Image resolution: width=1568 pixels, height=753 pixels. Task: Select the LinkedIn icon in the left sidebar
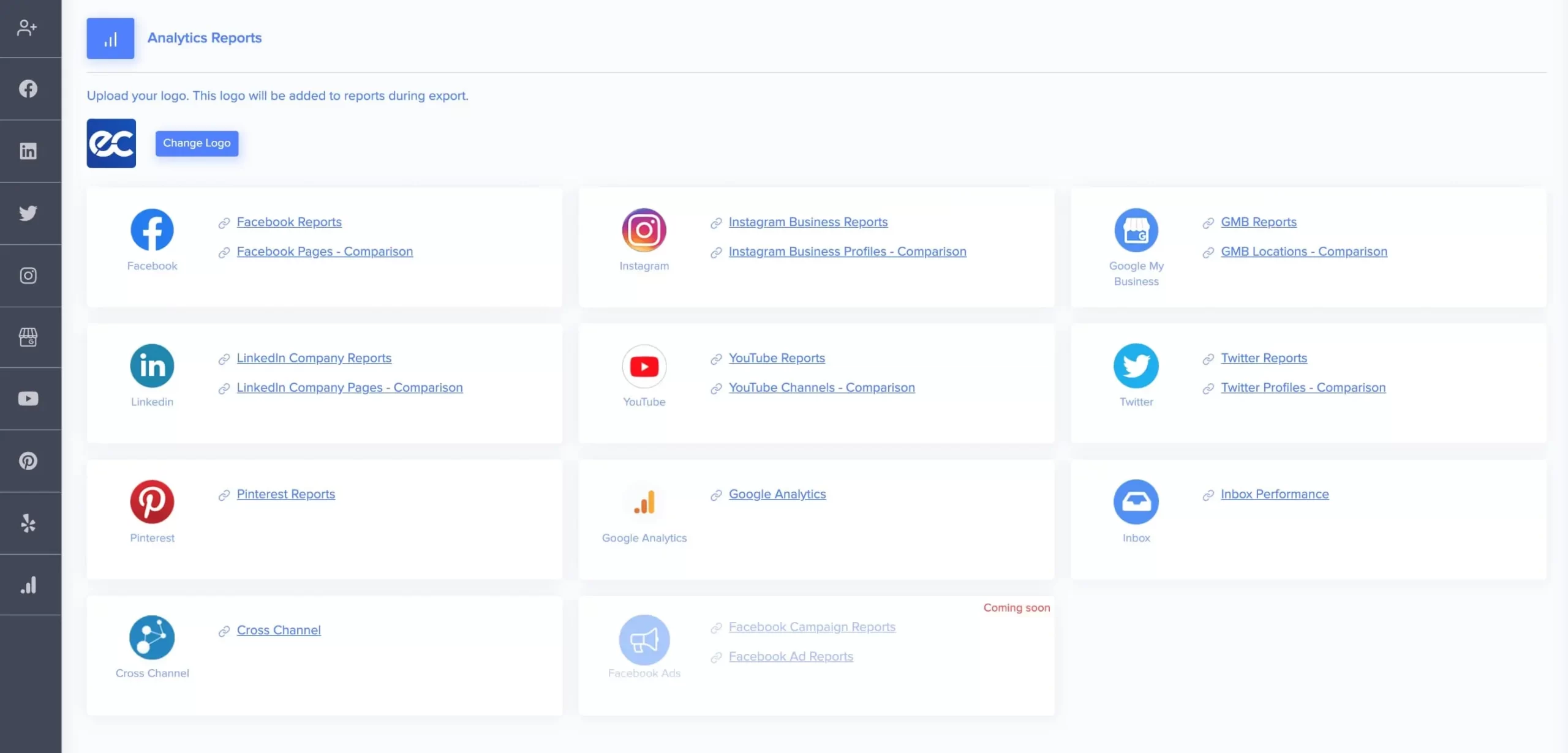28,151
